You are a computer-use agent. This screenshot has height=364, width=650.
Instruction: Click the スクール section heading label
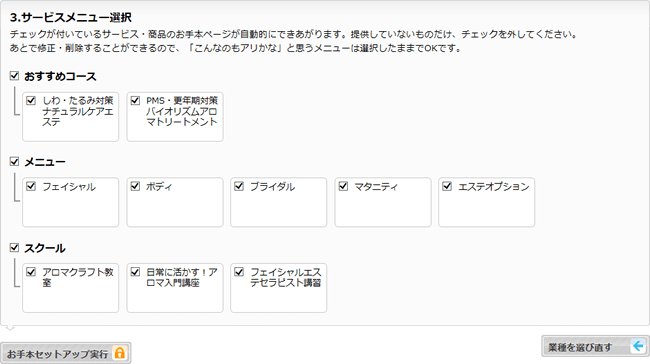pos(45,248)
